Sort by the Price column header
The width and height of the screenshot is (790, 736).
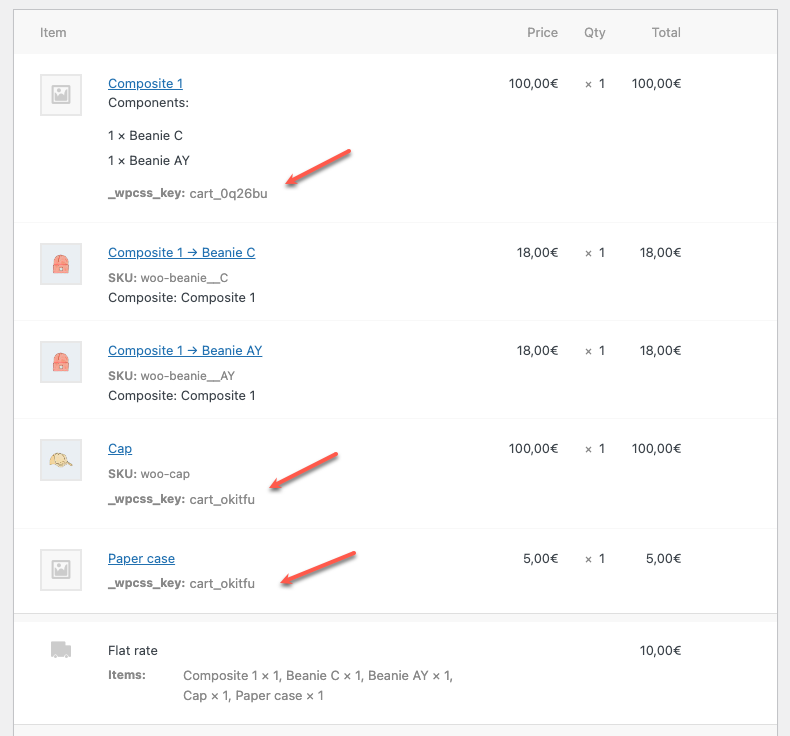tap(542, 33)
